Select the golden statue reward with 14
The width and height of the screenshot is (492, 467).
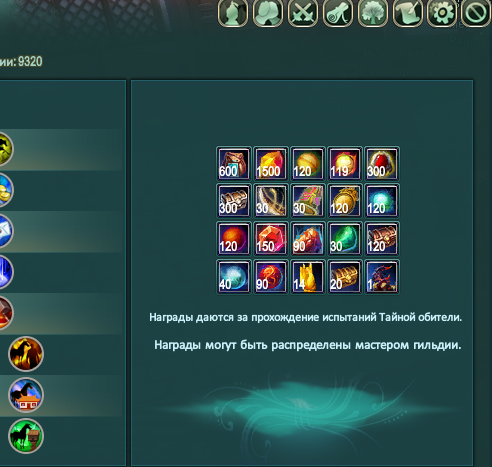pyautogui.click(x=308, y=277)
